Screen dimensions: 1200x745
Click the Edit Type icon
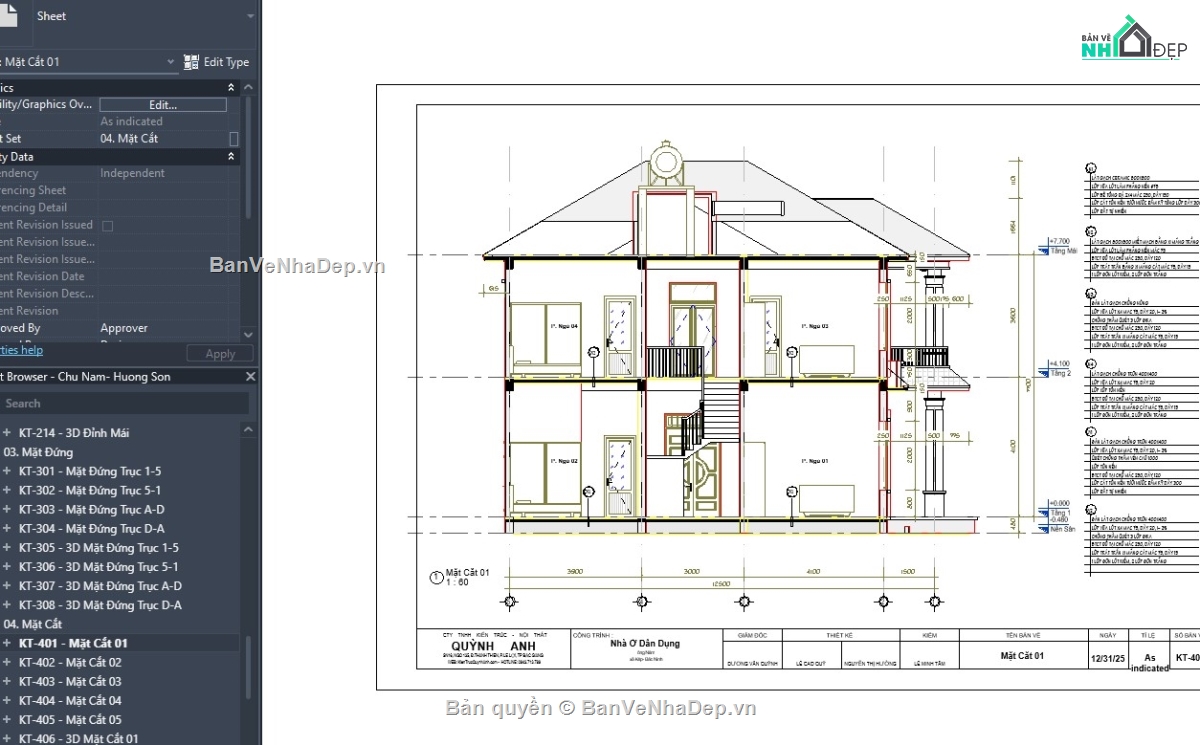[192, 62]
